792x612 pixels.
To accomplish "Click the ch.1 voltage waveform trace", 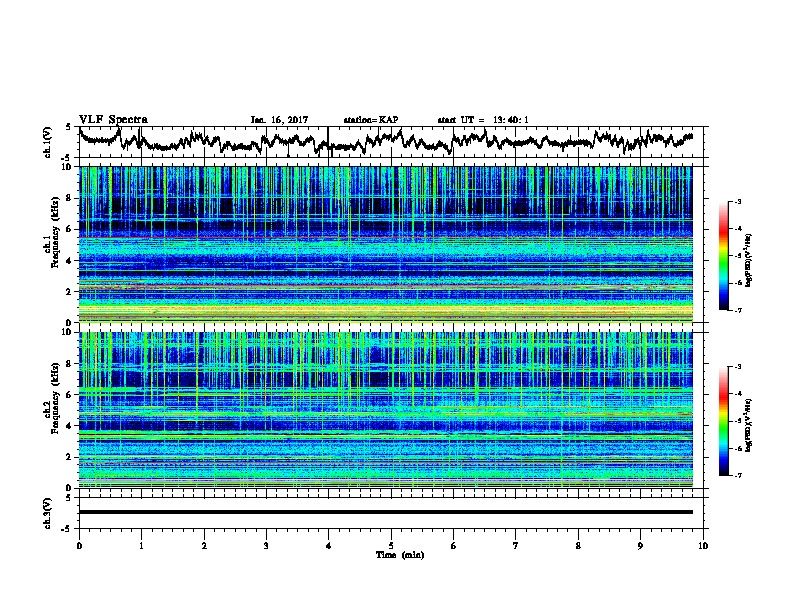I will click(385, 141).
